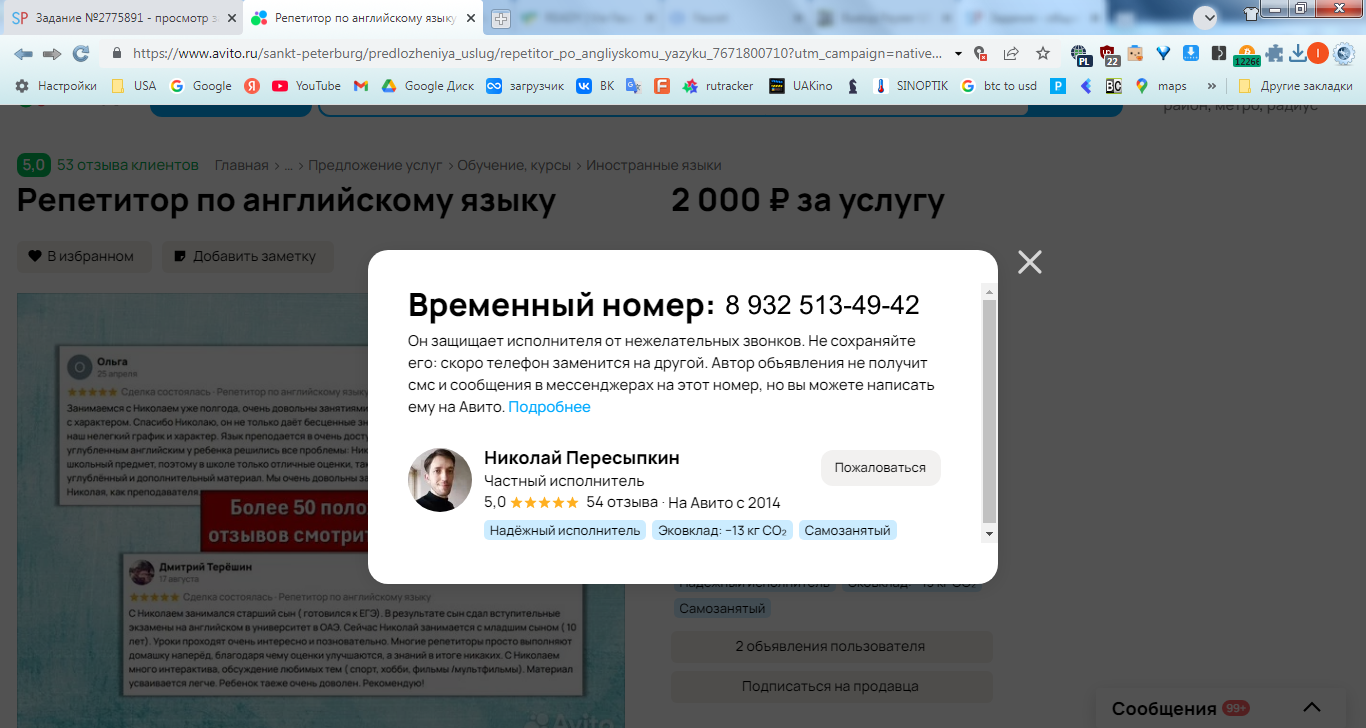
Task: Open the 'YouTube' bookmark
Action: tap(307, 86)
